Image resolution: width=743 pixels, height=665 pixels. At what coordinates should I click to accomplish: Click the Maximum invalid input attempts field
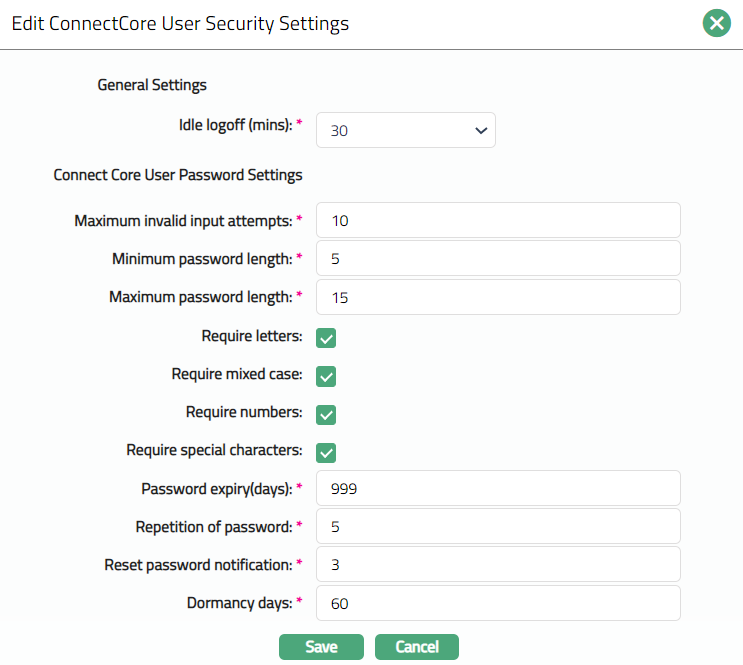pyautogui.click(x=497, y=220)
